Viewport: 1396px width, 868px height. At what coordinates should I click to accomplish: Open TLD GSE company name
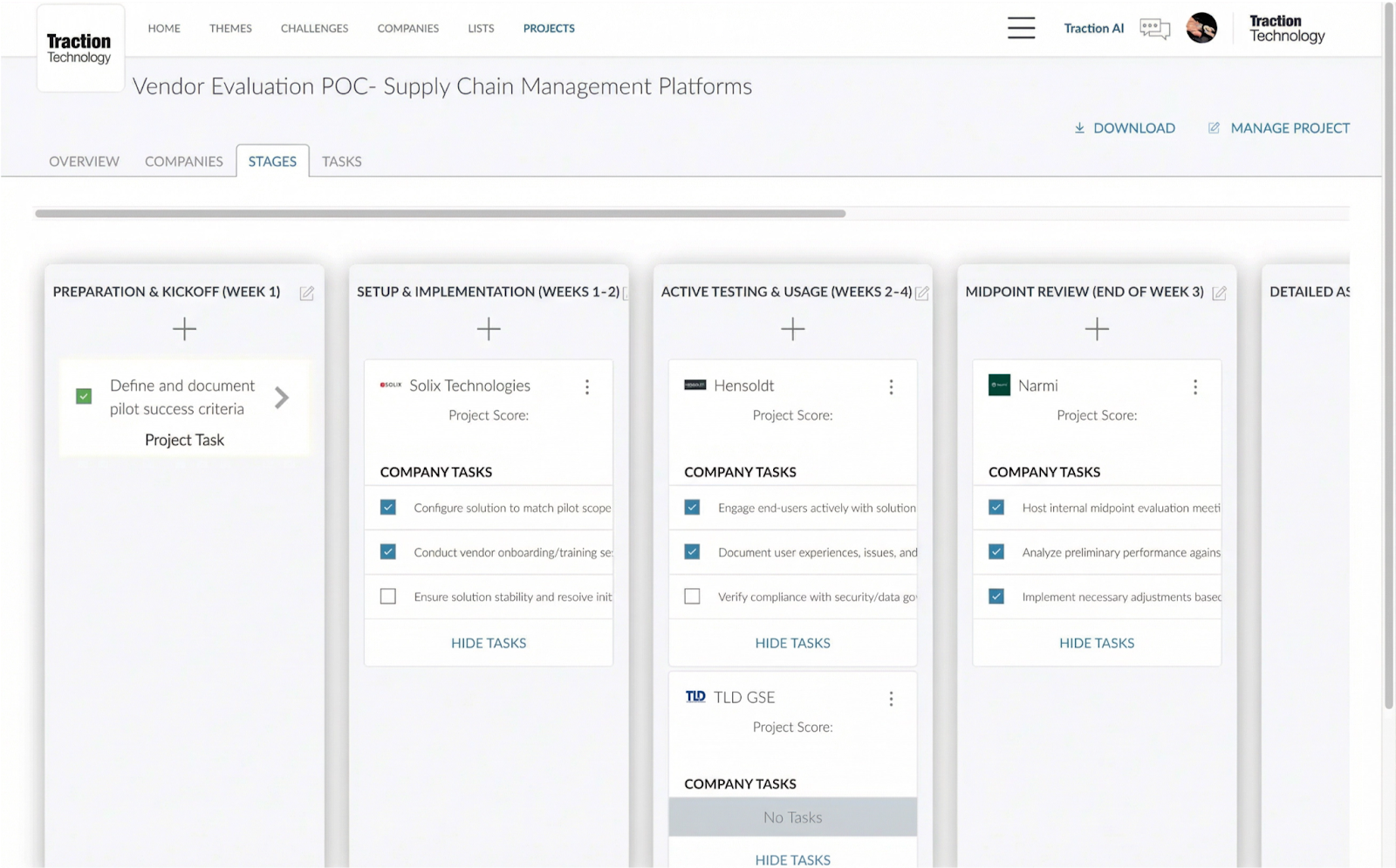click(744, 697)
